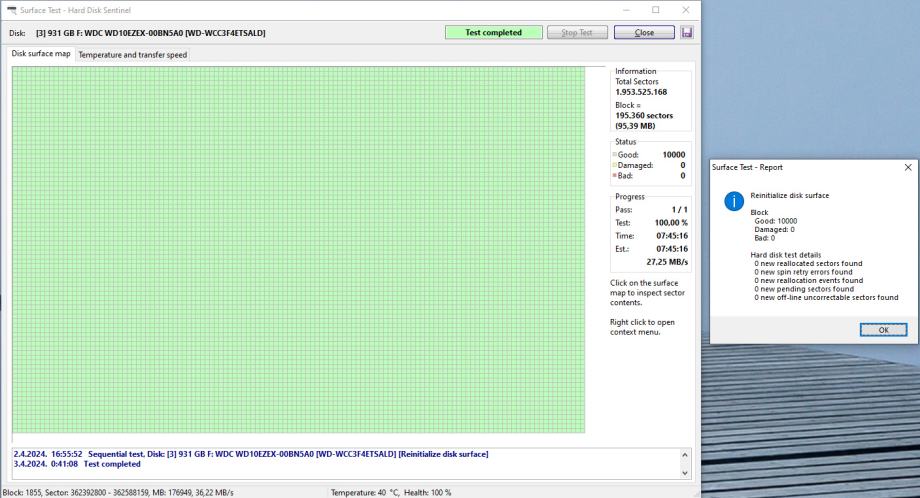Click the status bar Block 1855 sector info
920x498 pixels.
[x=118, y=493]
